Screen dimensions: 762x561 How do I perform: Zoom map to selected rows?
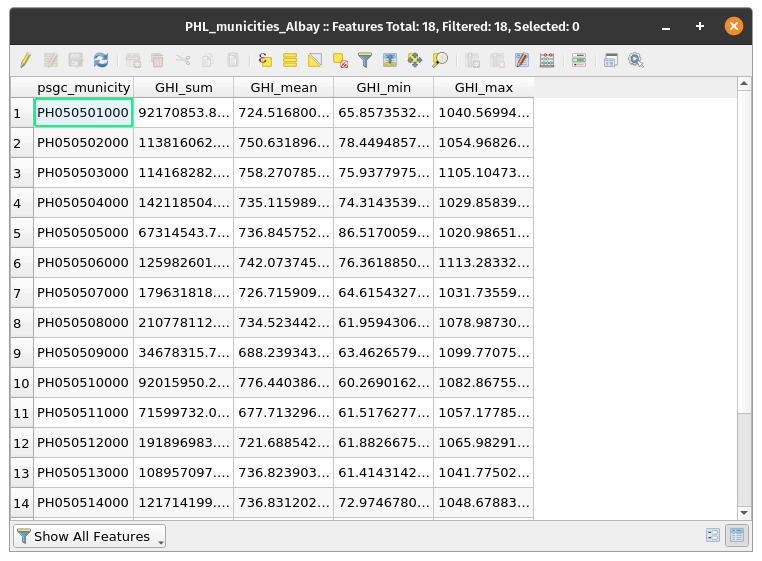440,61
